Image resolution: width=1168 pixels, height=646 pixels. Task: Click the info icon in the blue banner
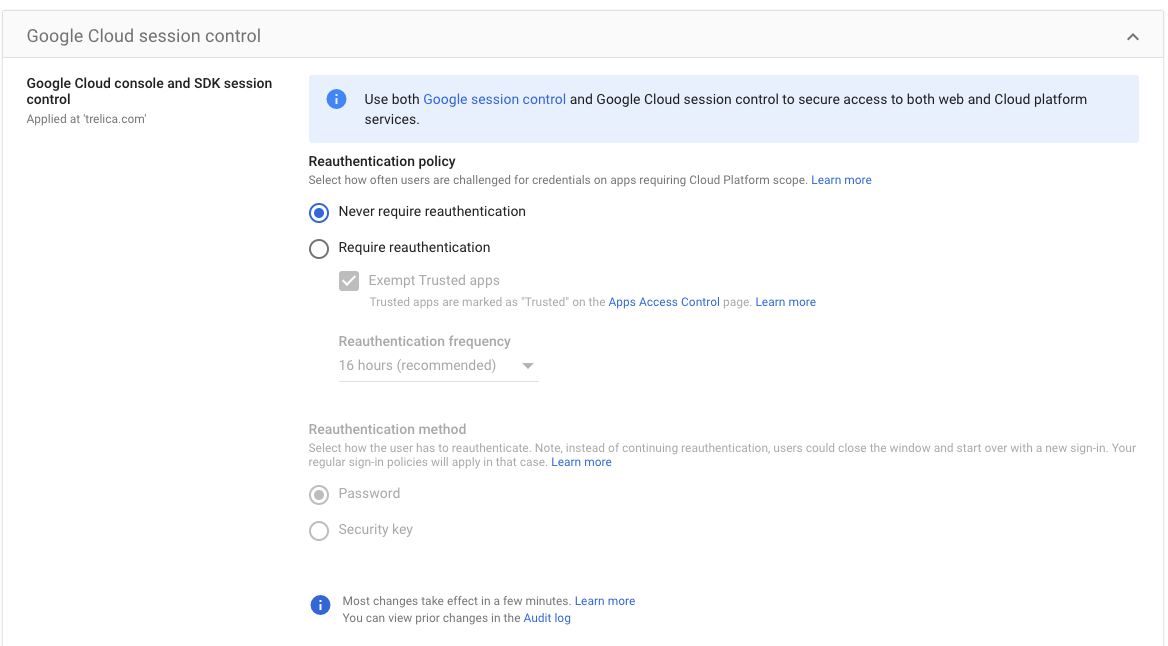(336, 99)
